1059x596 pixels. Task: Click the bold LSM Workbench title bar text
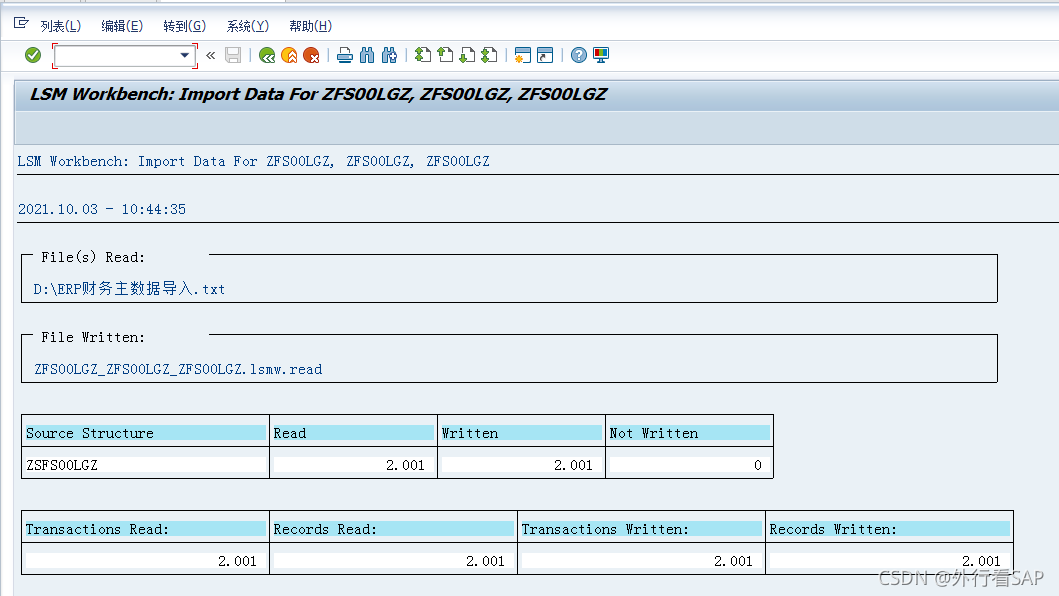pos(318,94)
